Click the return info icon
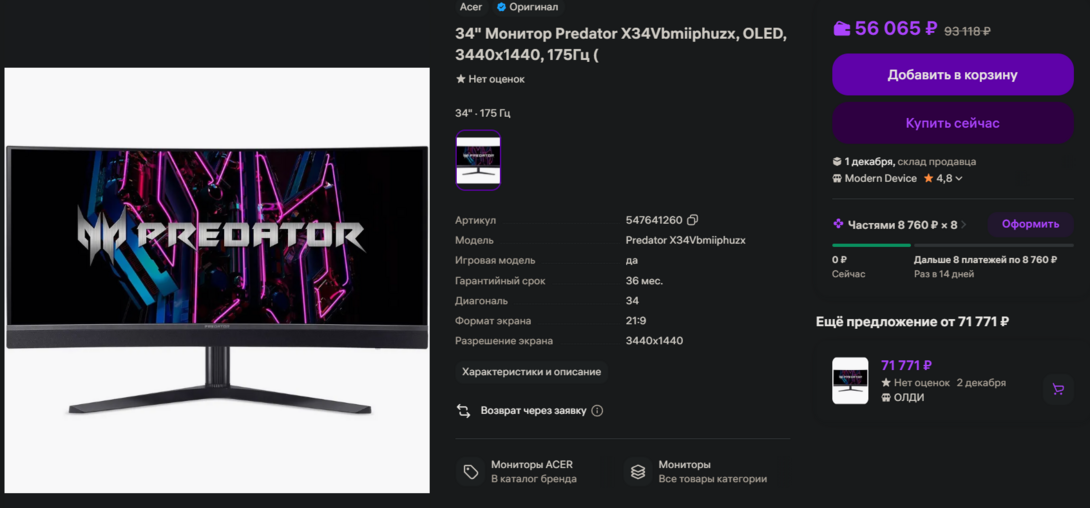The height and width of the screenshot is (508, 1090). (597, 411)
